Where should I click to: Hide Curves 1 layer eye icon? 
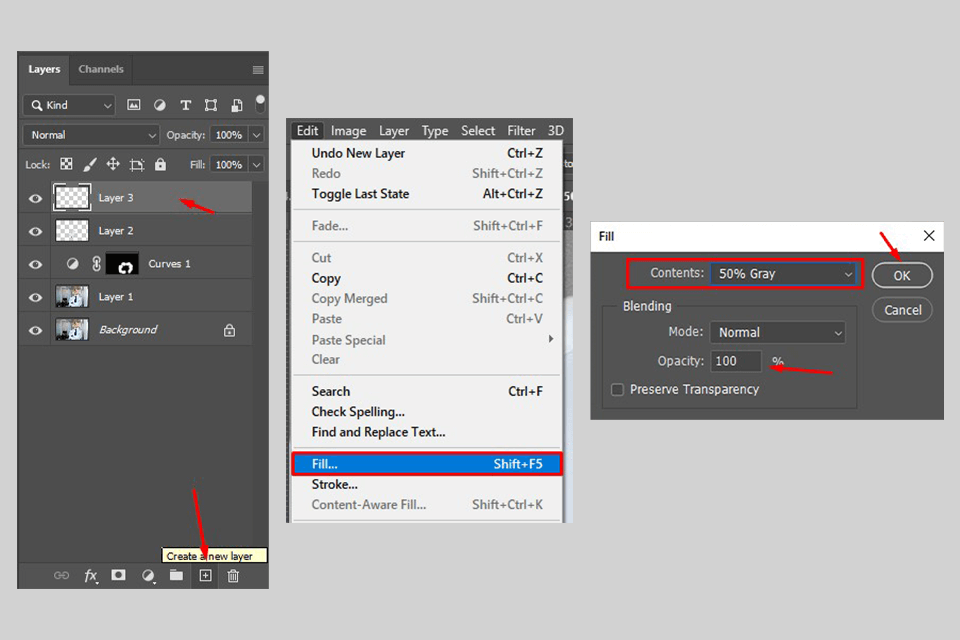point(36,264)
